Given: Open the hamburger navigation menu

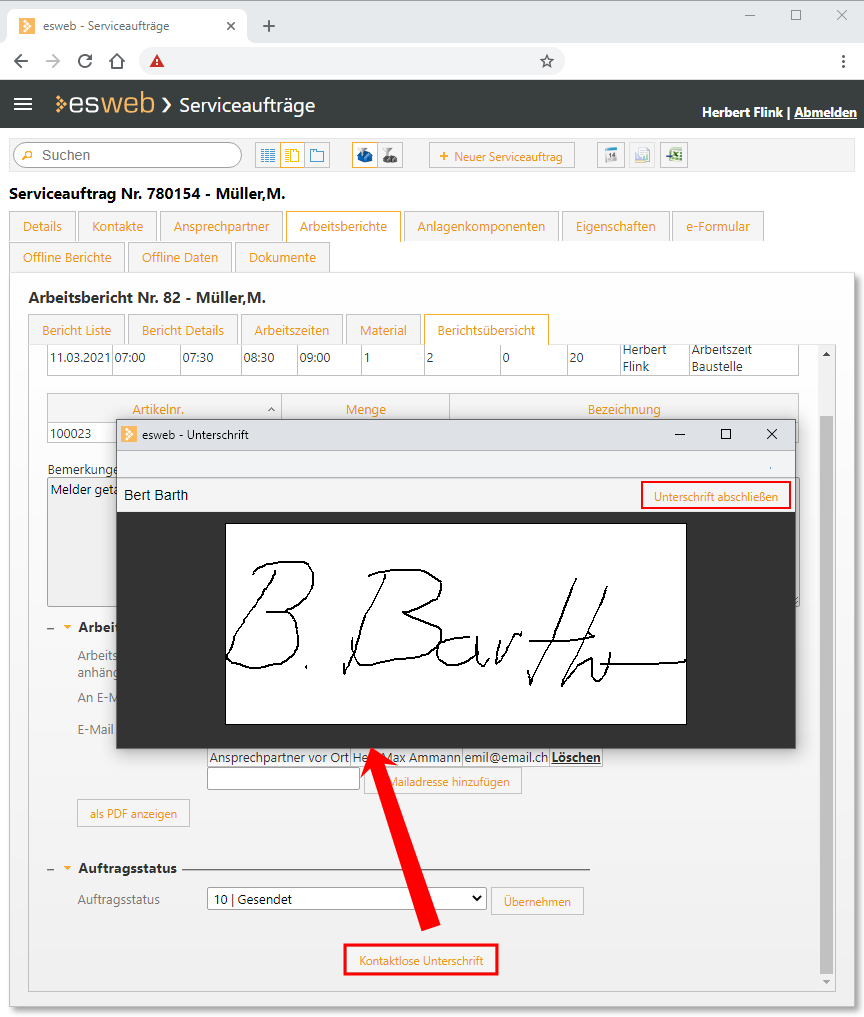Looking at the screenshot, I should tap(23, 104).
